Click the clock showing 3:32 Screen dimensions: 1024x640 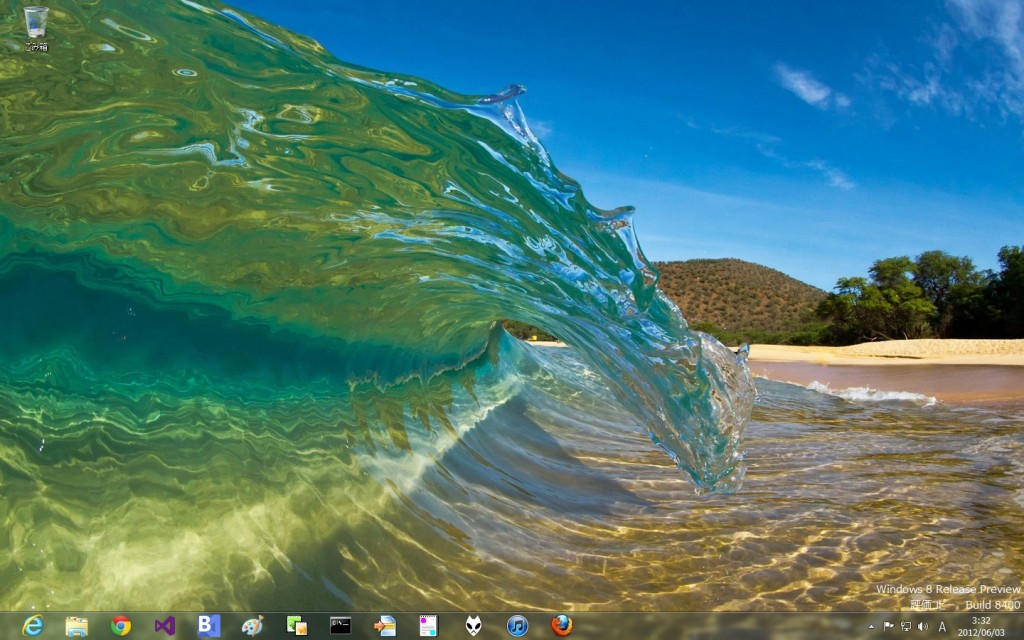[981, 626]
